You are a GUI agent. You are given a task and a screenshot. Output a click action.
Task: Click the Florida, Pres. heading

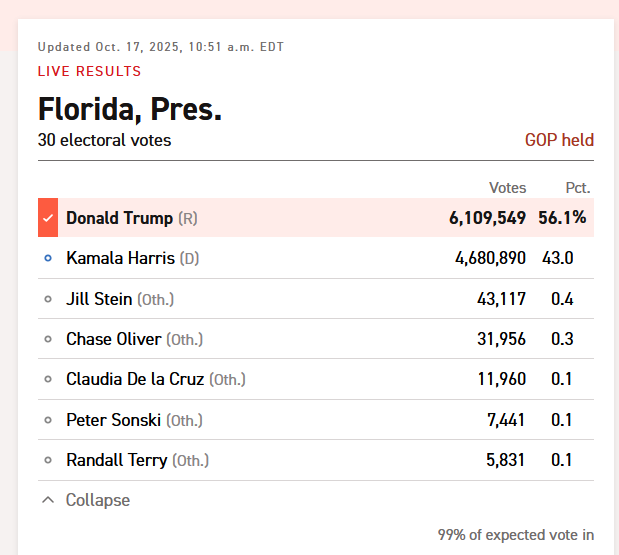point(130,109)
